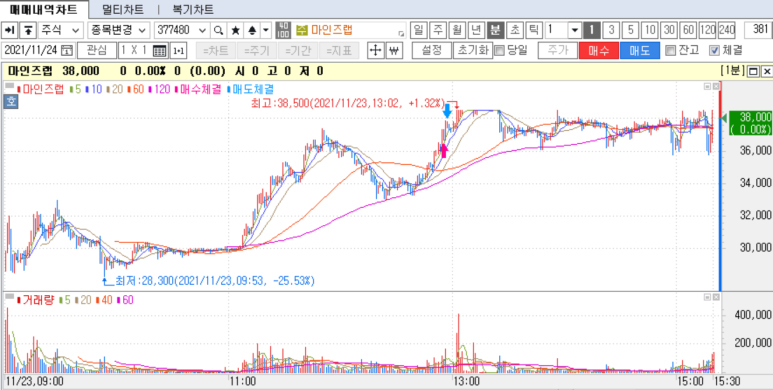Enable the 당일 checkbox
This screenshot has width=773, height=390.
tap(499, 50)
